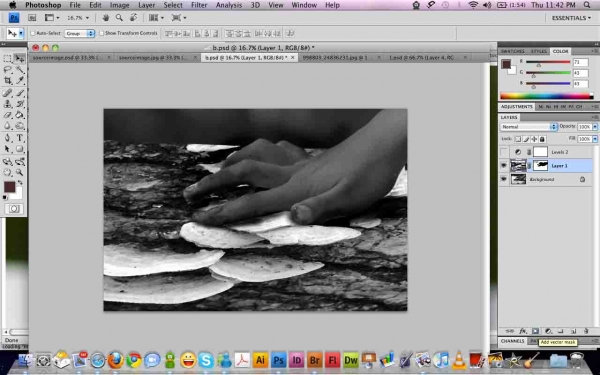Swap foreground and background colors
This screenshot has height=375, width=600.
pos(20,183)
